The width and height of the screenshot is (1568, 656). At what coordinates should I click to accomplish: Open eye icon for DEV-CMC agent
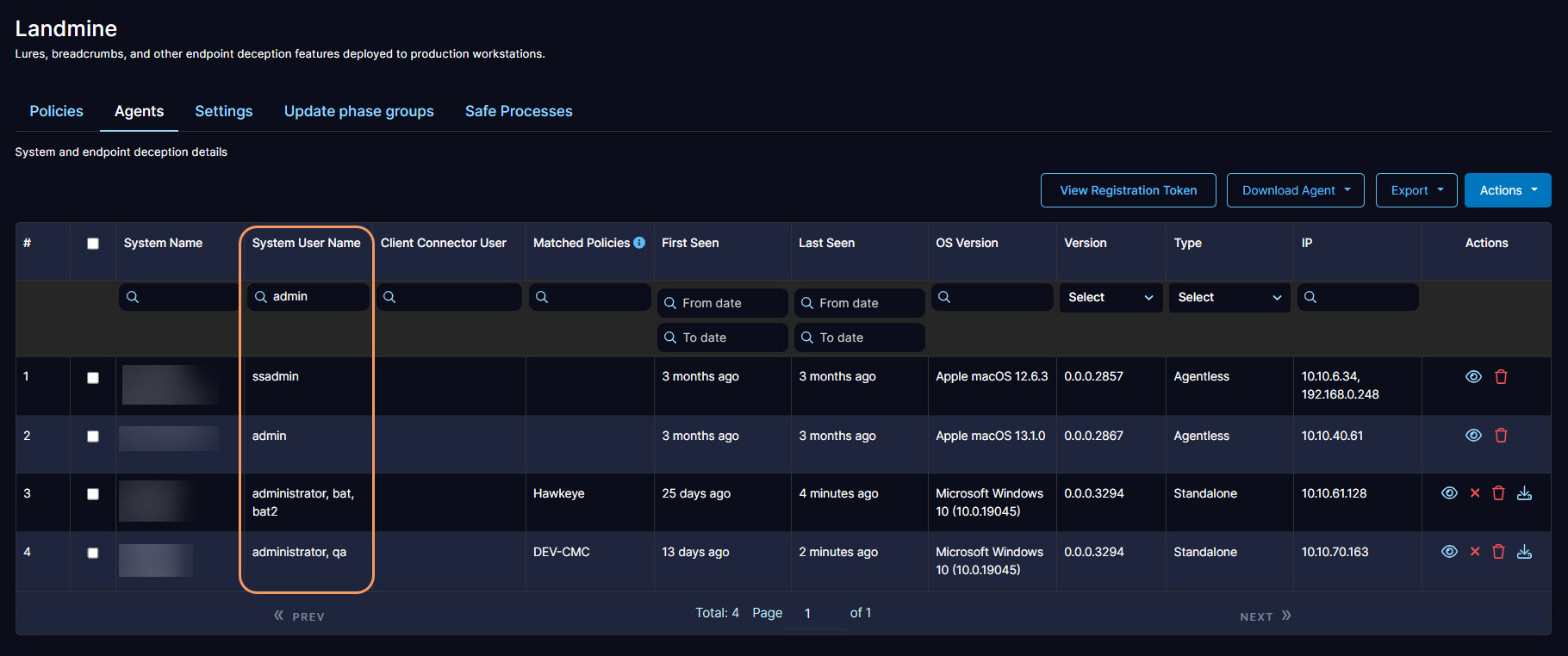1449,552
